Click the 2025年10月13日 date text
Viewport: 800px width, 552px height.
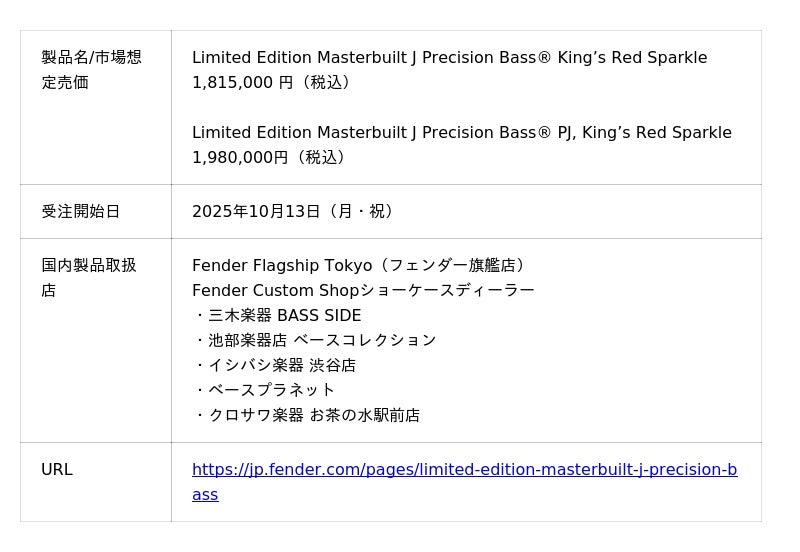pos(256,212)
